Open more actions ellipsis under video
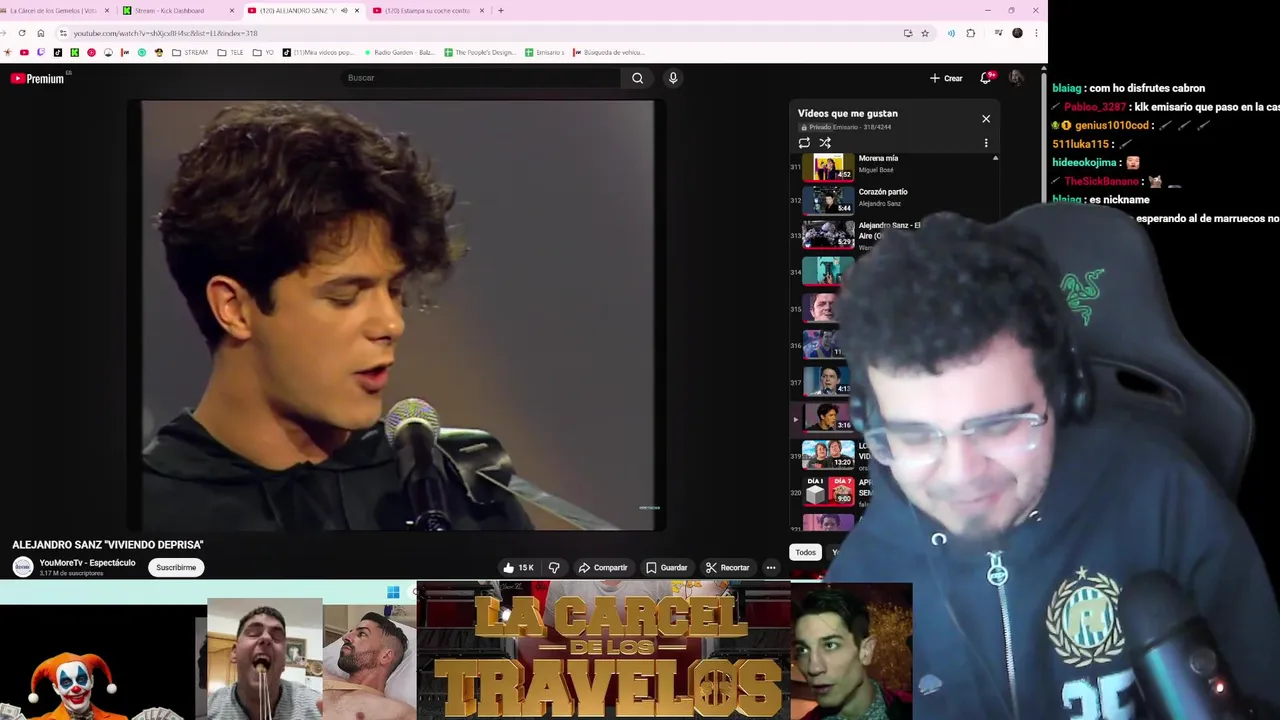This screenshot has width=1280, height=720. click(771, 567)
